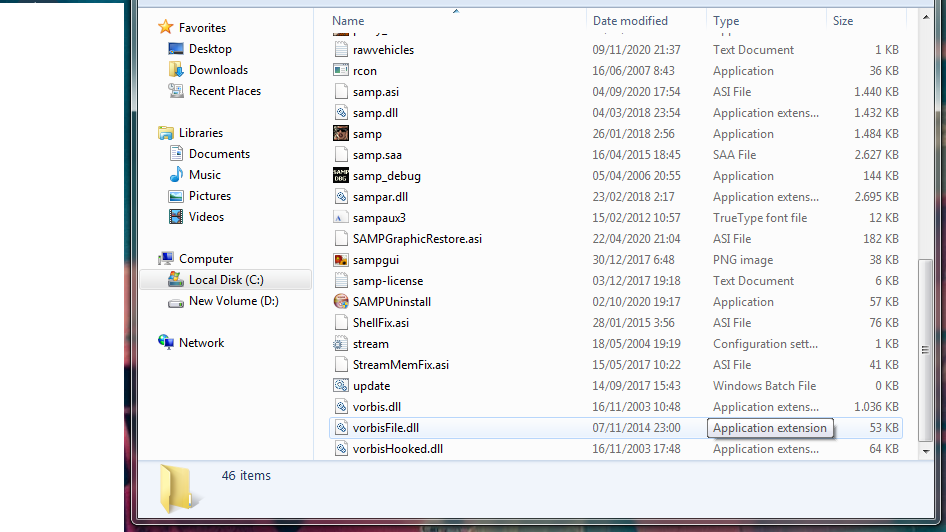
Task: Click the sampaux3 font file icon
Action: point(341,218)
